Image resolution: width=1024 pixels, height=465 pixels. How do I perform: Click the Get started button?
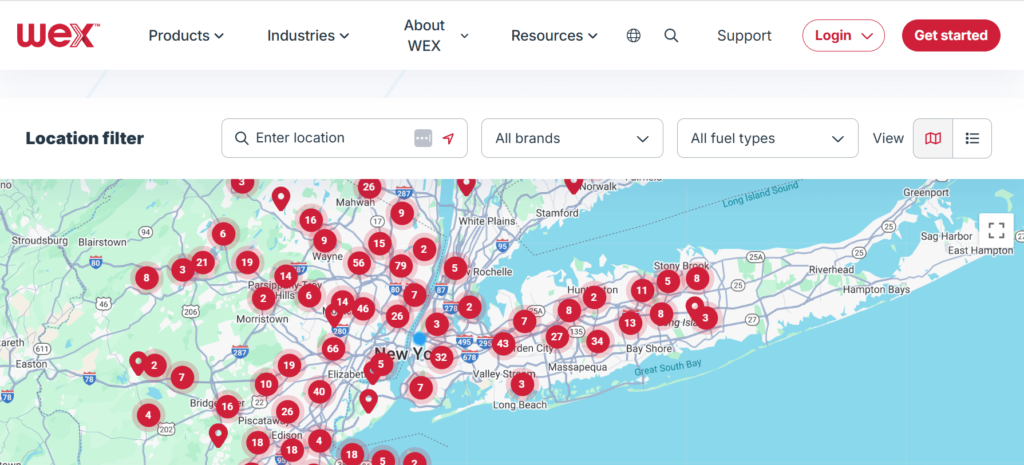point(951,35)
